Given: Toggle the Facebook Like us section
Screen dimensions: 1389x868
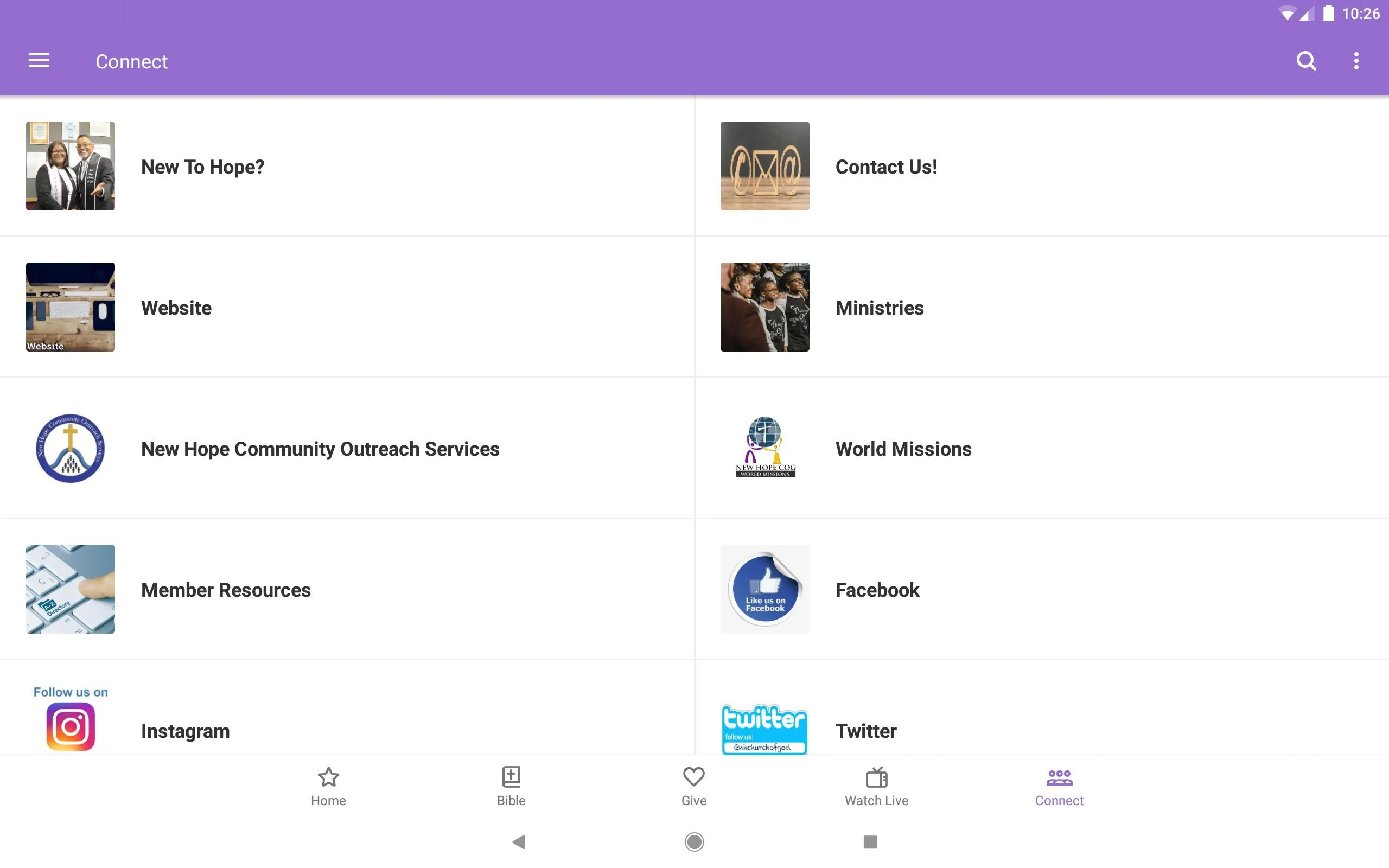Looking at the screenshot, I should 1041,589.
